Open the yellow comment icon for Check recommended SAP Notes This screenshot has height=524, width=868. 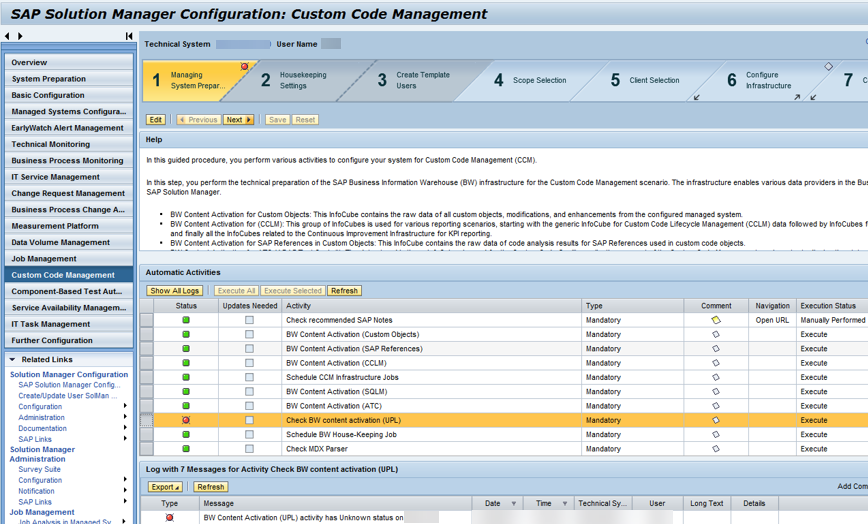pos(716,320)
